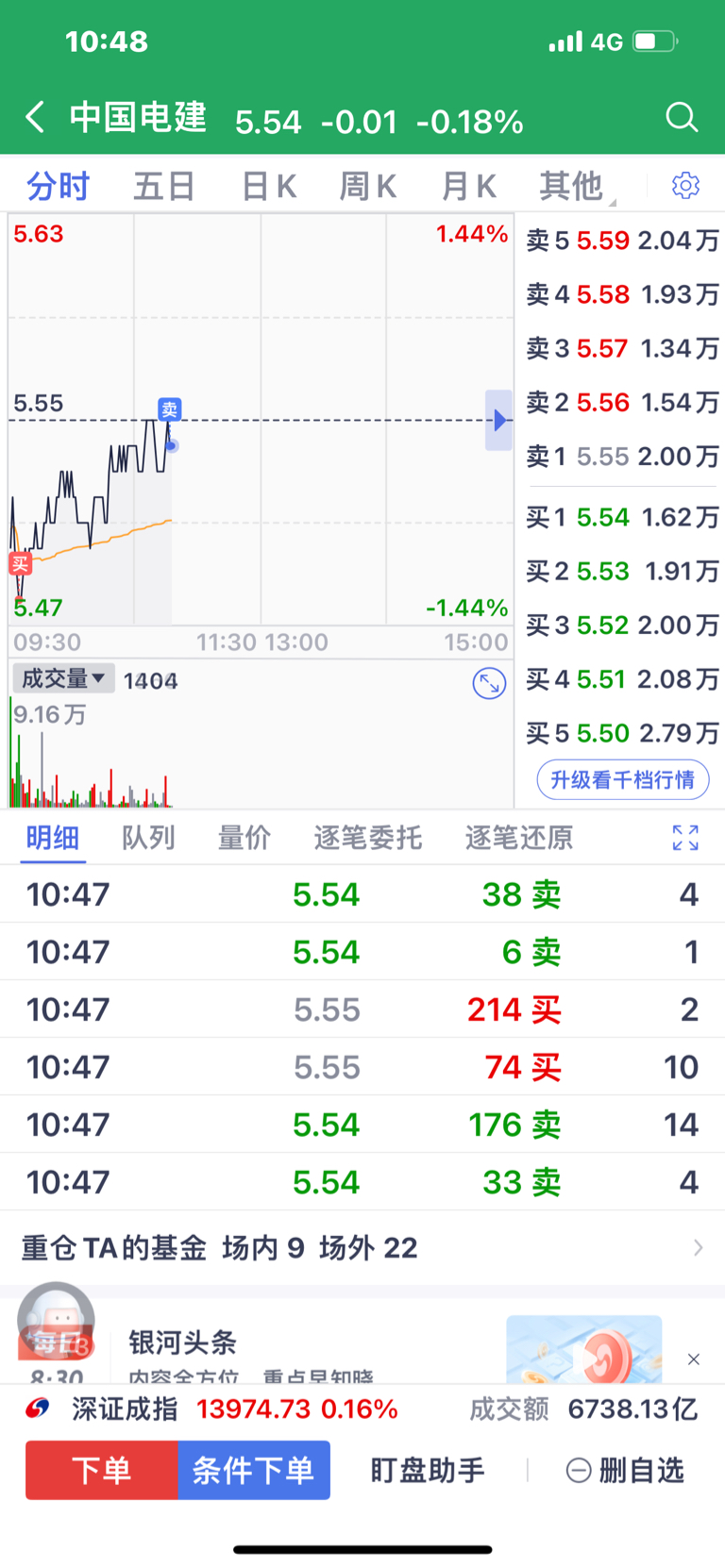
Task: Select the 队列 tab
Action: pyautogui.click(x=148, y=837)
